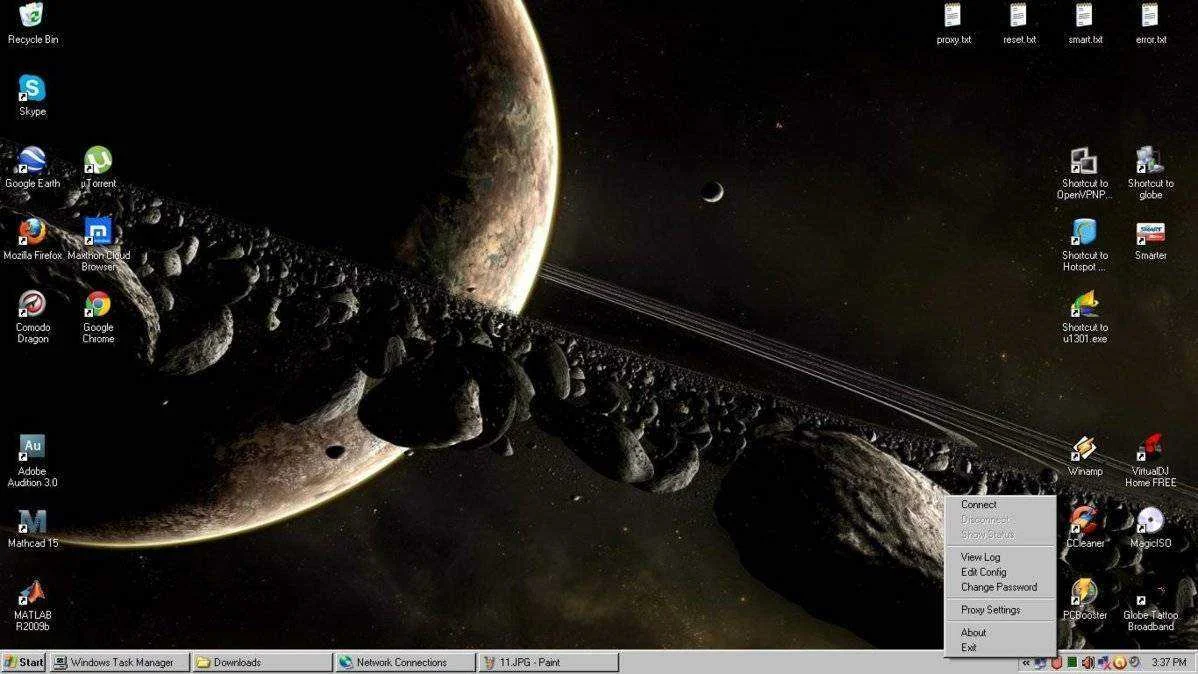Image resolution: width=1198 pixels, height=674 pixels.
Task: Select the Skype desktop shortcut
Action: pyautogui.click(x=32, y=96)
